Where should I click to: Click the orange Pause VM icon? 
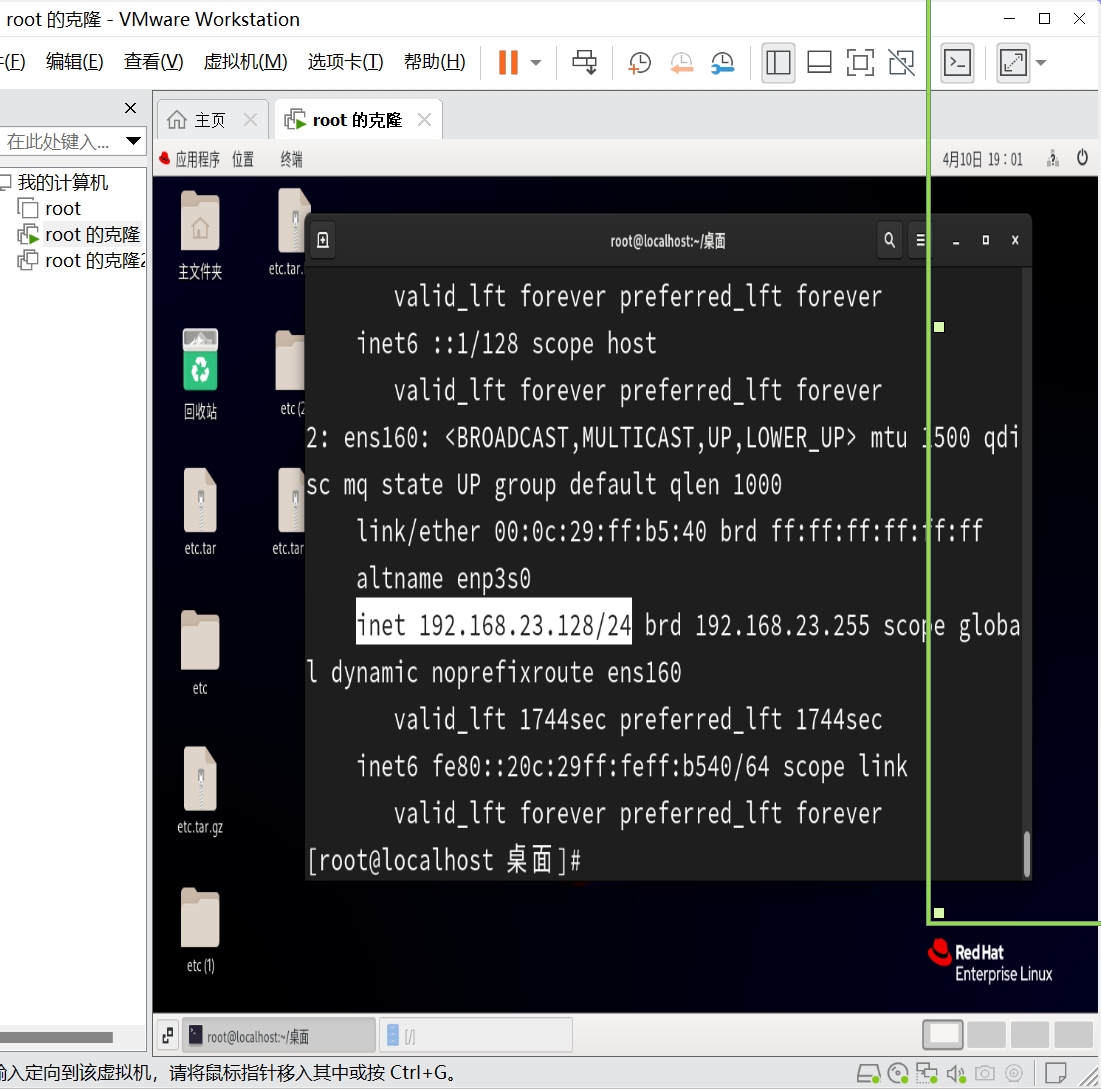[x=508, y=62]
